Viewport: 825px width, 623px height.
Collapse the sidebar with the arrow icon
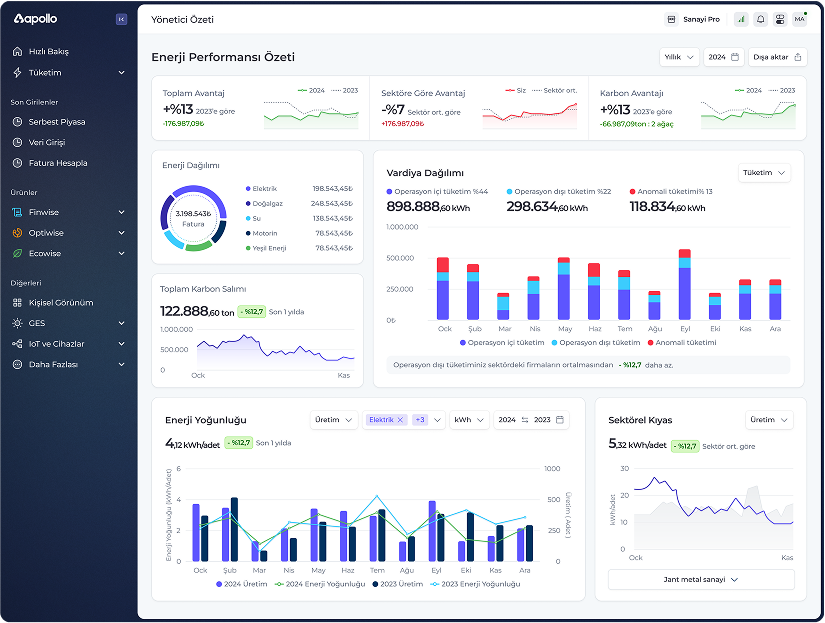121,19
